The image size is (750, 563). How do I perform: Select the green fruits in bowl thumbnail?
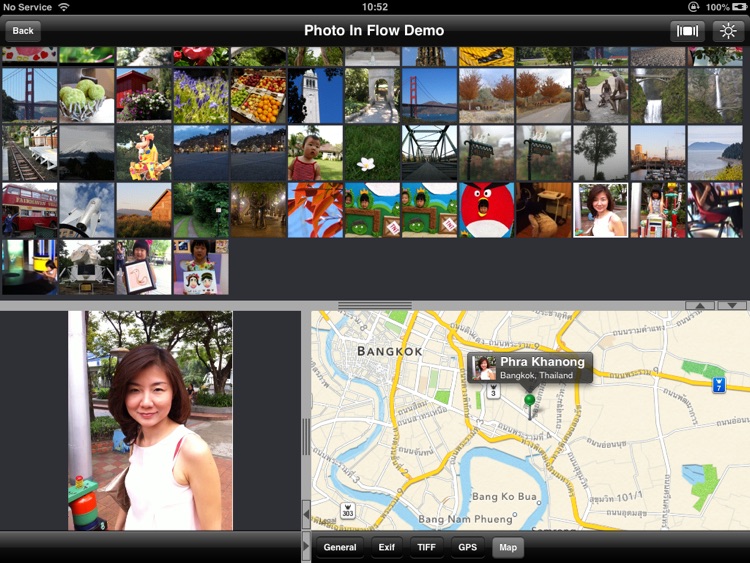pos(87,96)
